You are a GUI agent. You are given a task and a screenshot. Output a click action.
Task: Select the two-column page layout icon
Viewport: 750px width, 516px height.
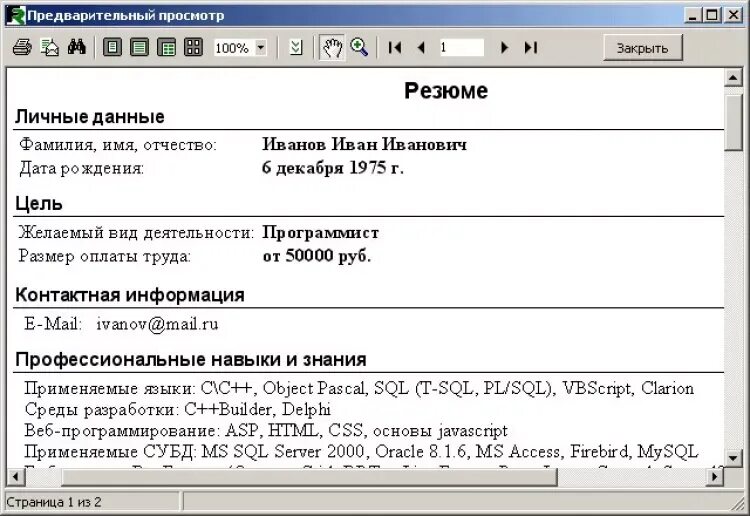pos(166,47)
